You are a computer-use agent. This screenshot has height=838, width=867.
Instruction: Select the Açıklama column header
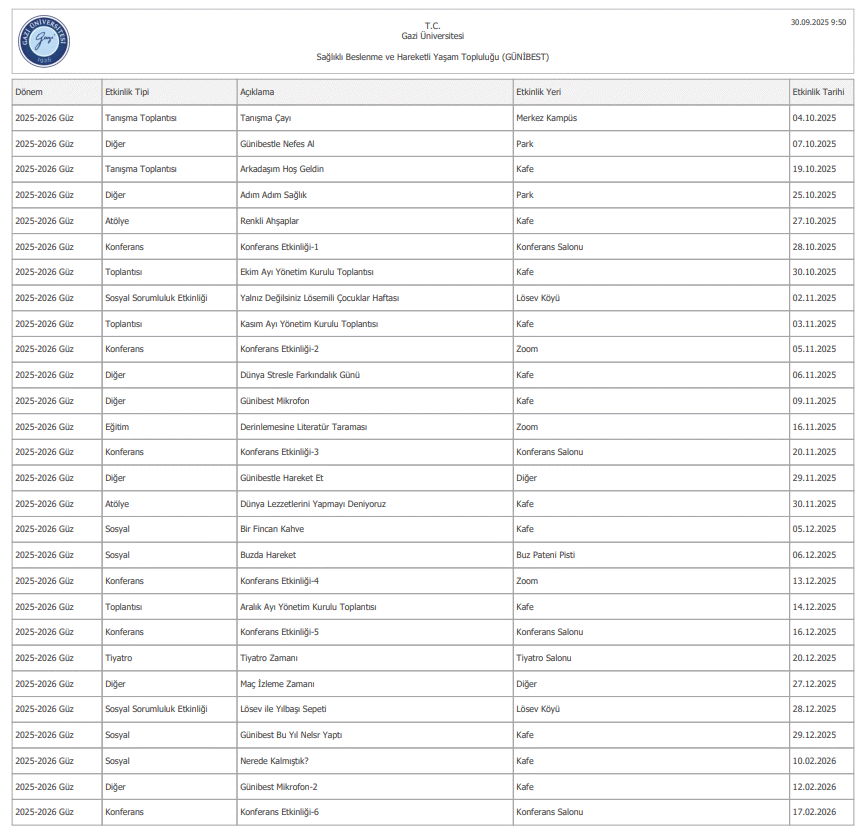(x=257, y=92)
